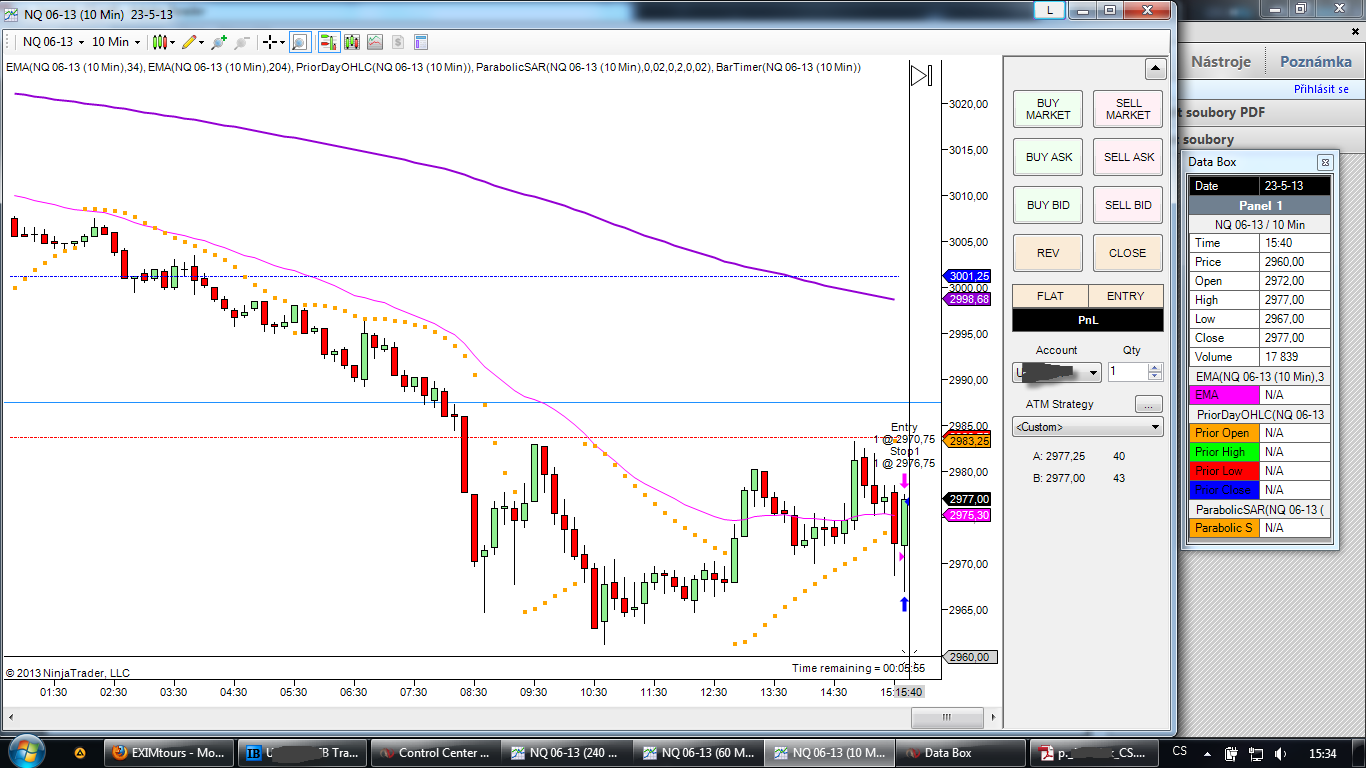The height and width of the screenshot is (768, 1366).
Task: Click the 3001,25 blue price marker
Action: (967, 276)
